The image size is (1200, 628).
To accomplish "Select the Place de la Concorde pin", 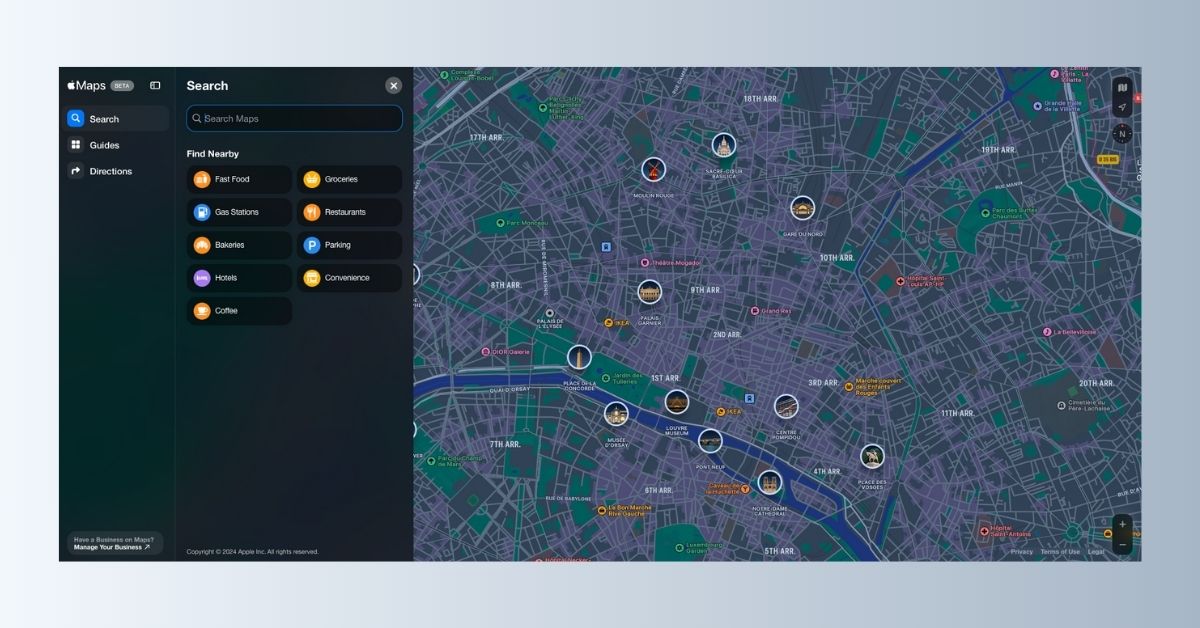I will point(579,357).
